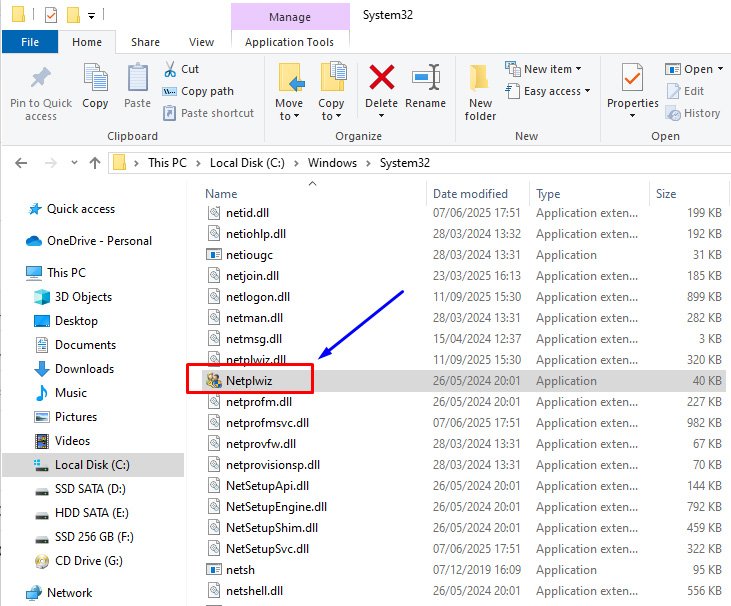Select Local Disk (C:) in navigation pane
The height and width of the screenshot is (606, 731).
tap(92, 465)
